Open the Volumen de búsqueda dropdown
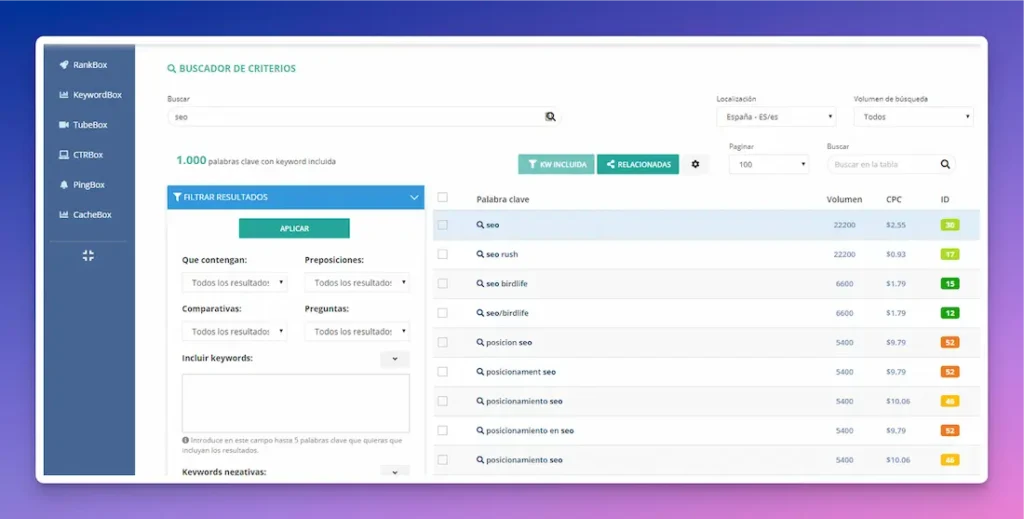This screenshot has height=519, width=1024. pyautogui.click(x=914, y=117)
